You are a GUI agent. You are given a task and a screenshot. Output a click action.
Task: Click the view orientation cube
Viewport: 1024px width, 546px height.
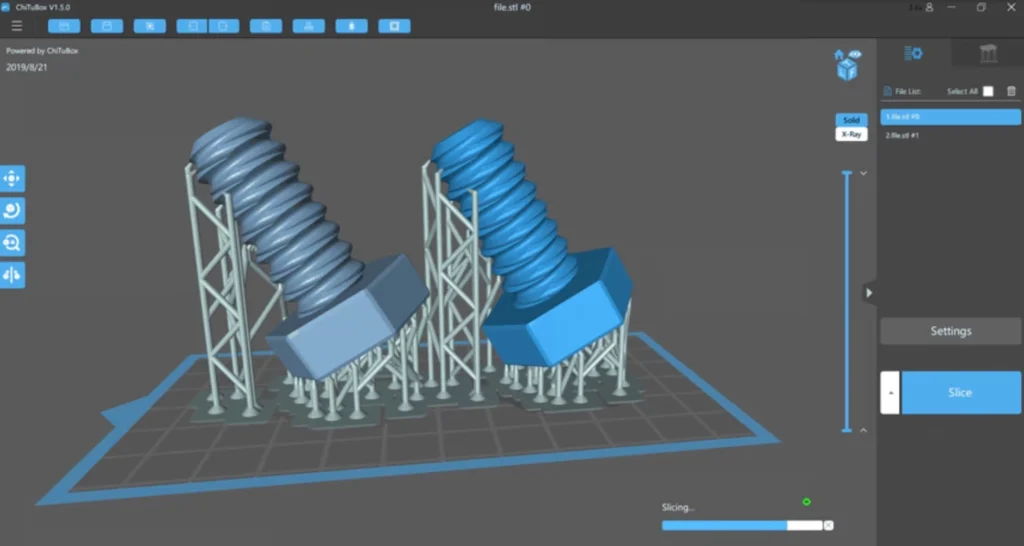coord(847,71)
